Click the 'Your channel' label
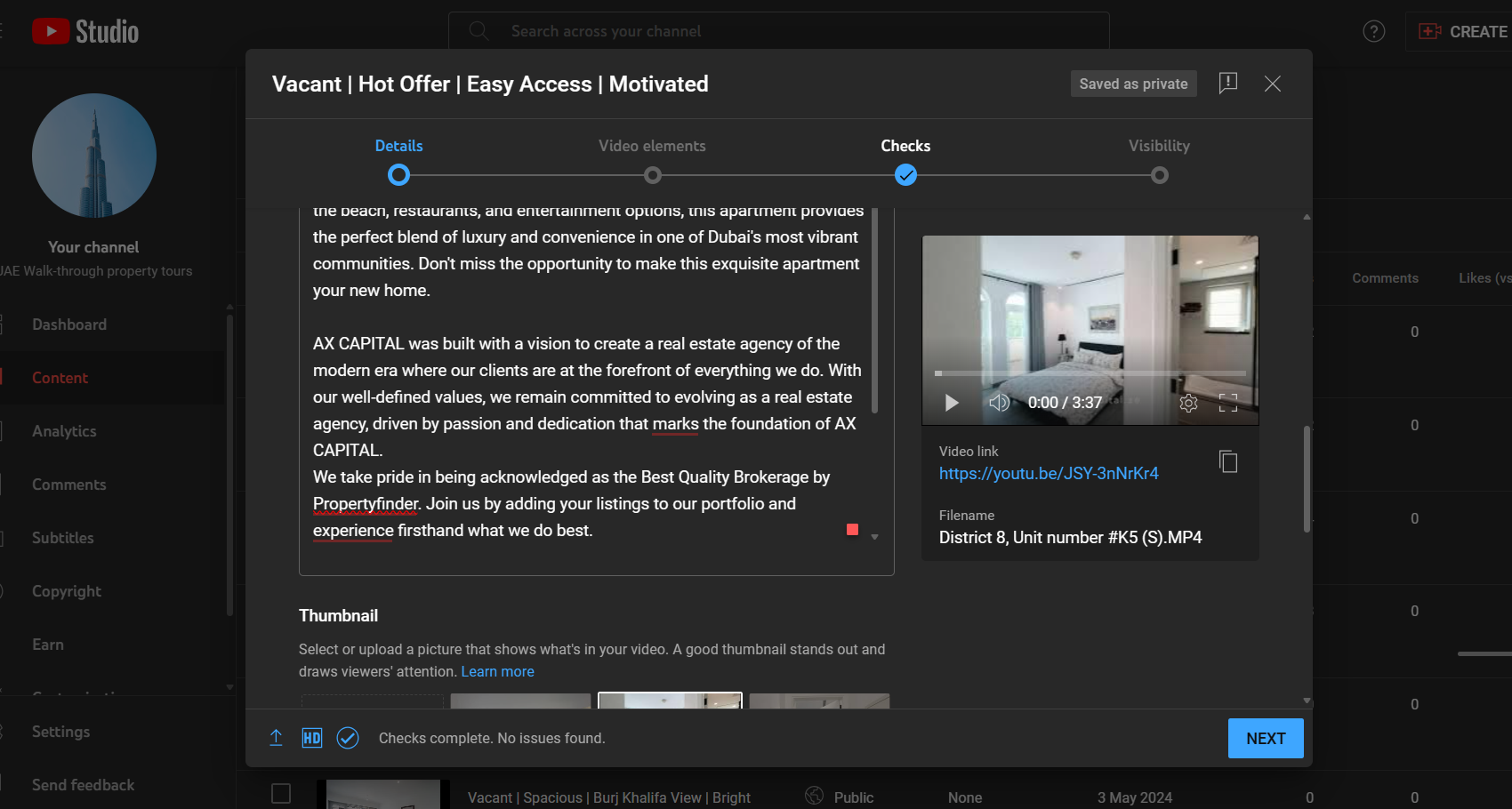The height and width of the screenshot is (809, 1512). (x=93, y=247)
